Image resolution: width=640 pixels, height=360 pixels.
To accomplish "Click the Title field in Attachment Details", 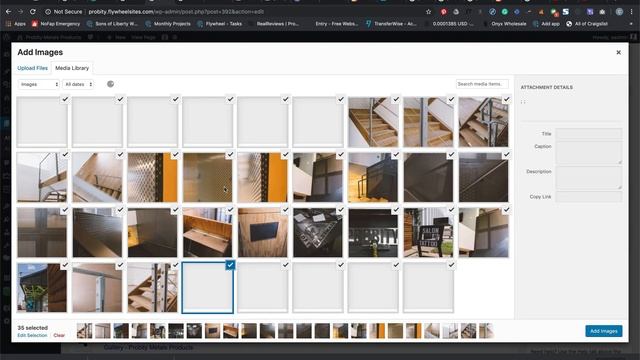I will coord(589,133).
